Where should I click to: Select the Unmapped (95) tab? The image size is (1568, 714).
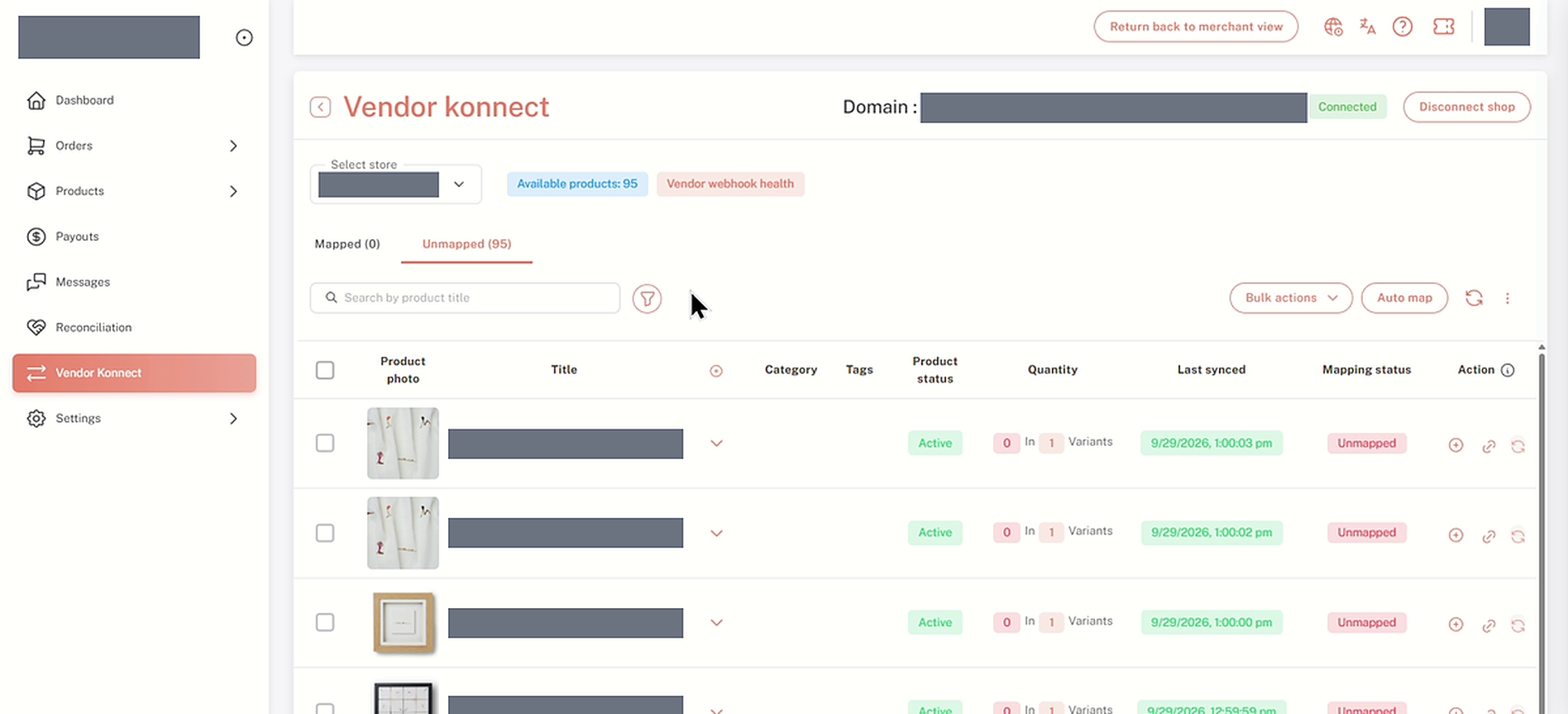(x=466, y=244)
